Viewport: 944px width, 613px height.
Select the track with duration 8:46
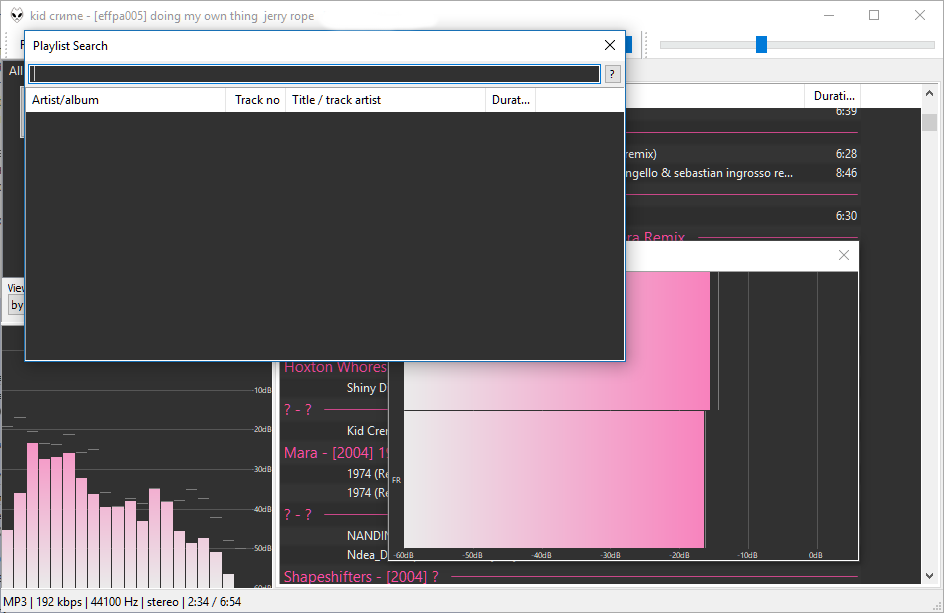742,173
